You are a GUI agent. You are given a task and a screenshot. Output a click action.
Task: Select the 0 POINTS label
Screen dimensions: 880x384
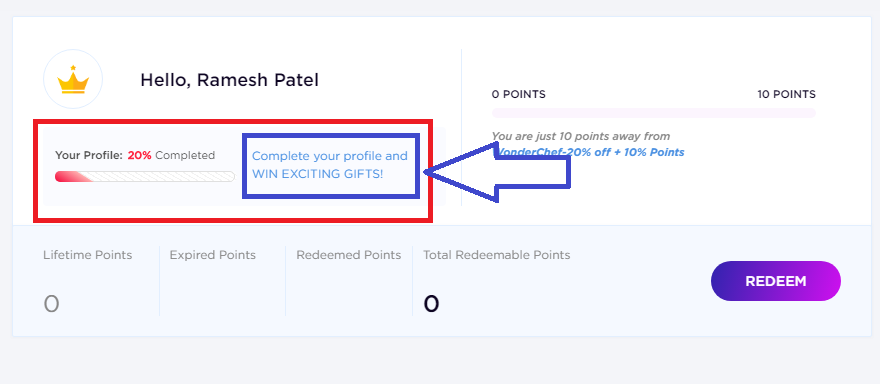click(519, 94)
